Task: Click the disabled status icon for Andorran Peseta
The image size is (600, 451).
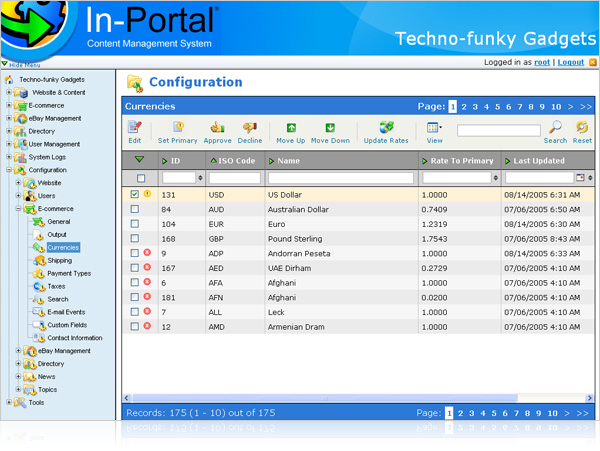Action: point(147,252)
